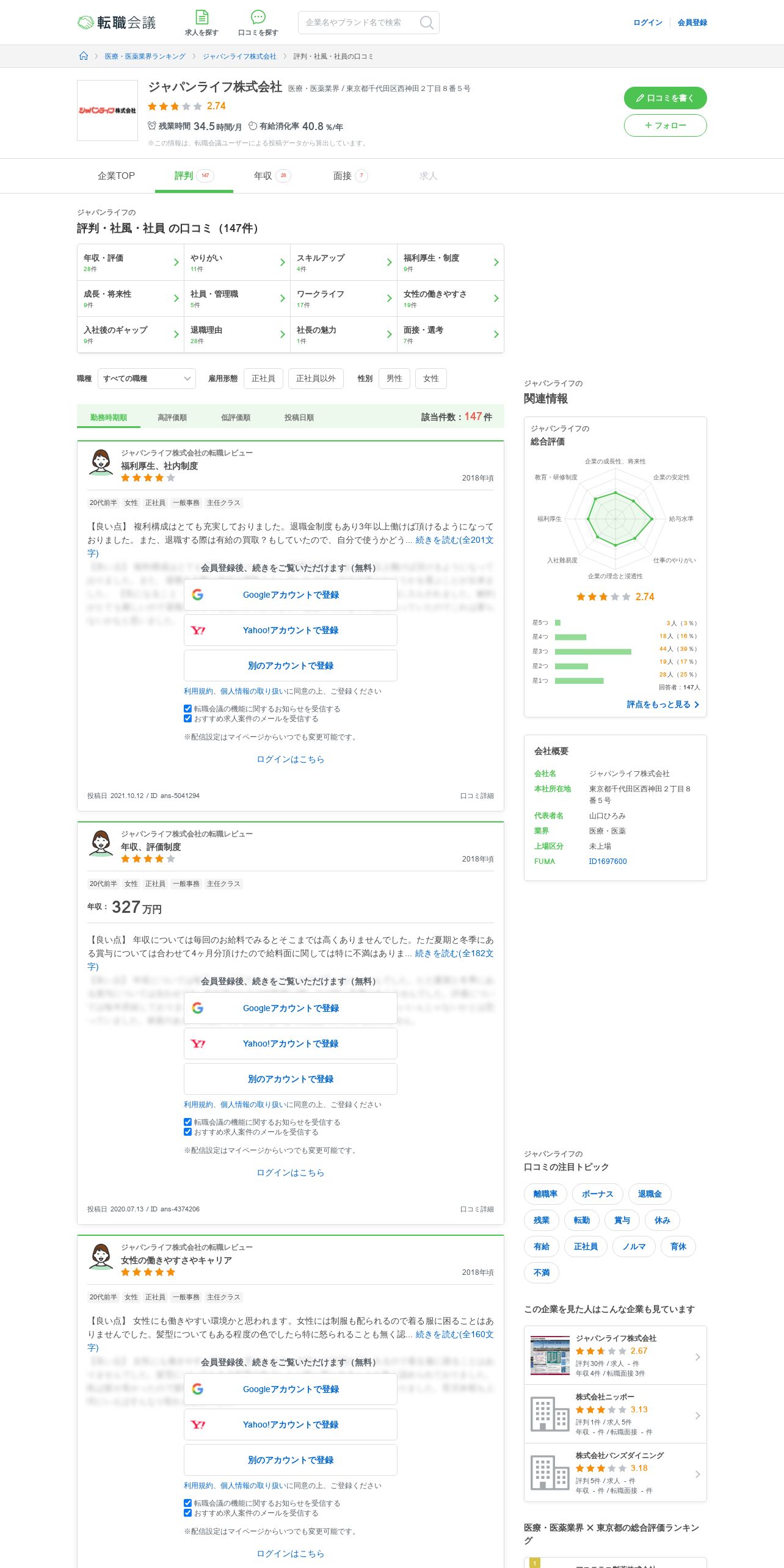Screen dimensions: 784x1568
Task: Toggle お知らせを受信する checkbox in first review
Action: 188,709
